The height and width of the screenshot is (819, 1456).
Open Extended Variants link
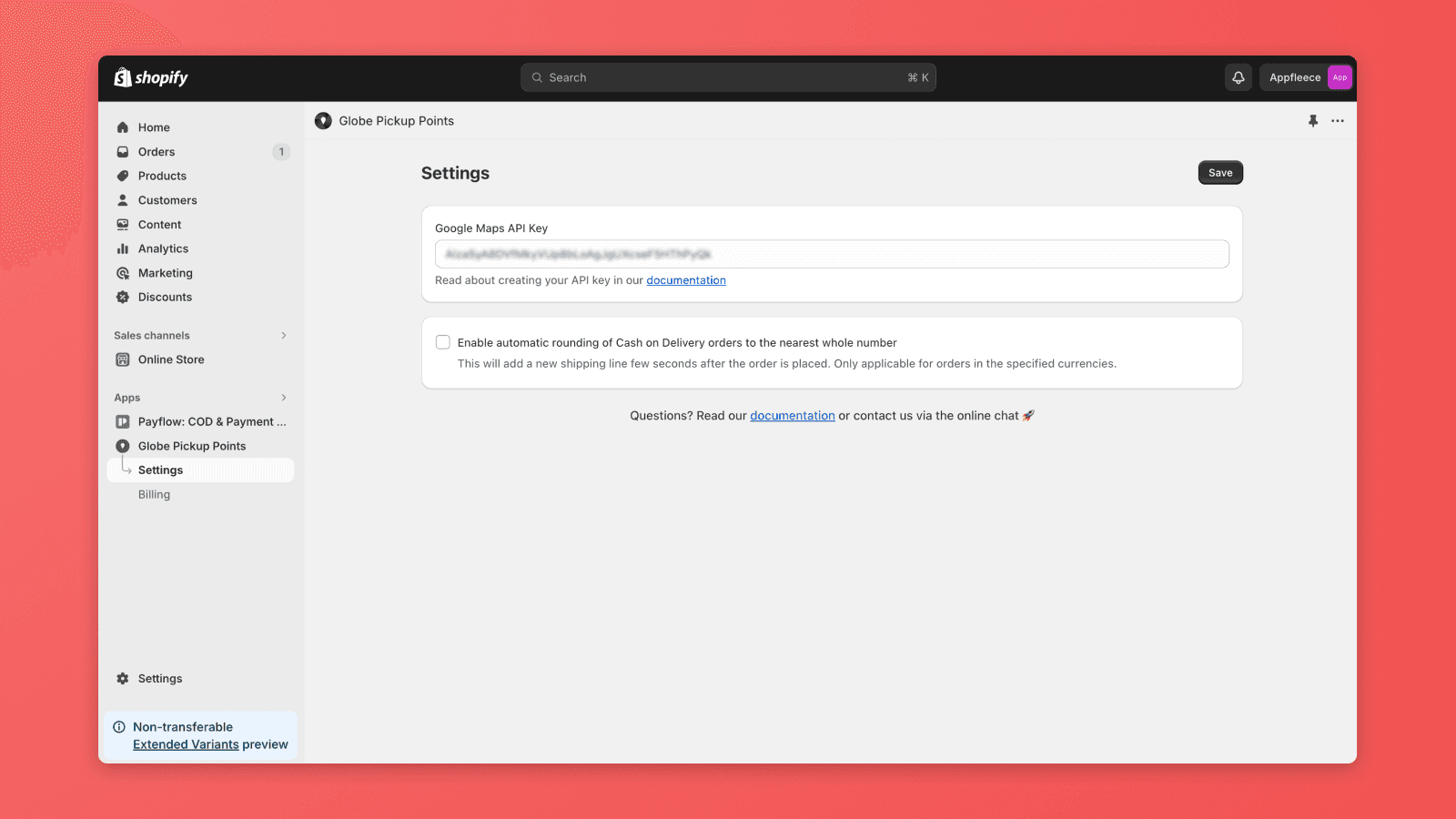point(186,744)
